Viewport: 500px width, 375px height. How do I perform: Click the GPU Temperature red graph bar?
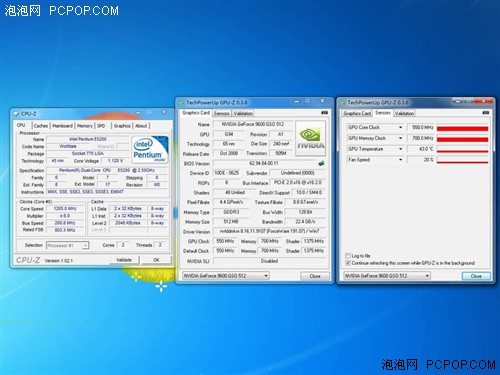click(462, 149)
